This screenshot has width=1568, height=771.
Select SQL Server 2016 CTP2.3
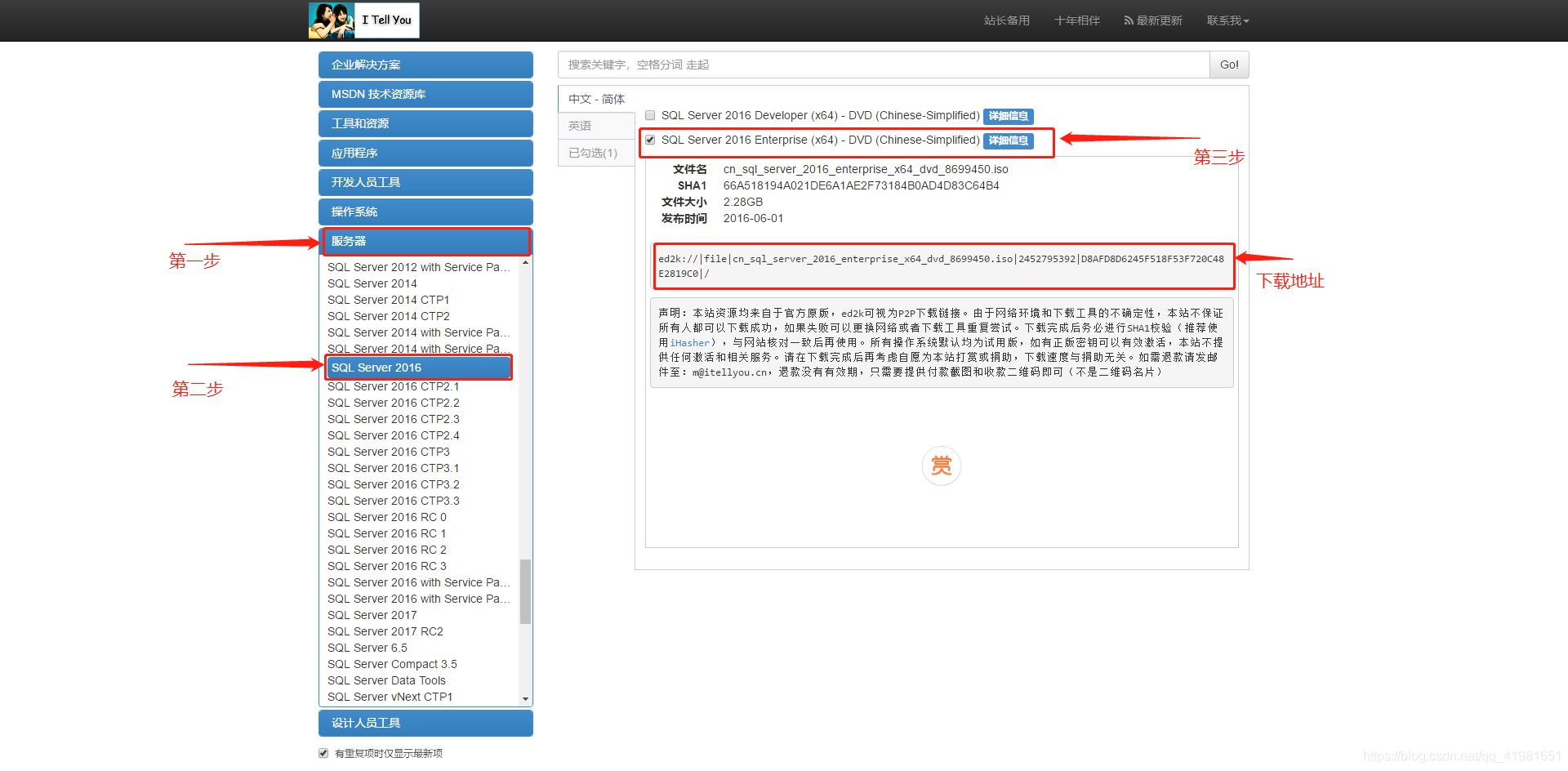tap(394, 419)
